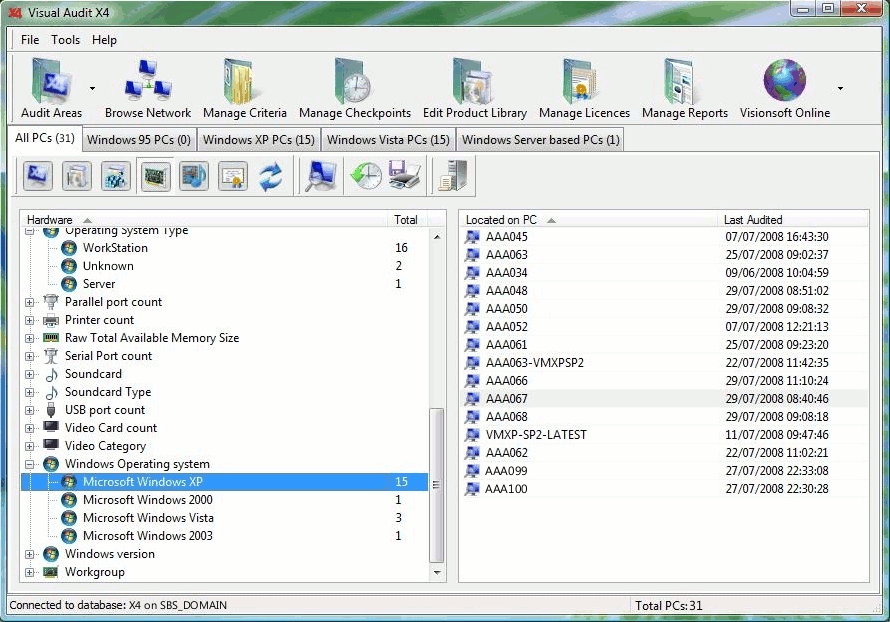
Task: Open Manage Licences
Action: pos(584,89)
